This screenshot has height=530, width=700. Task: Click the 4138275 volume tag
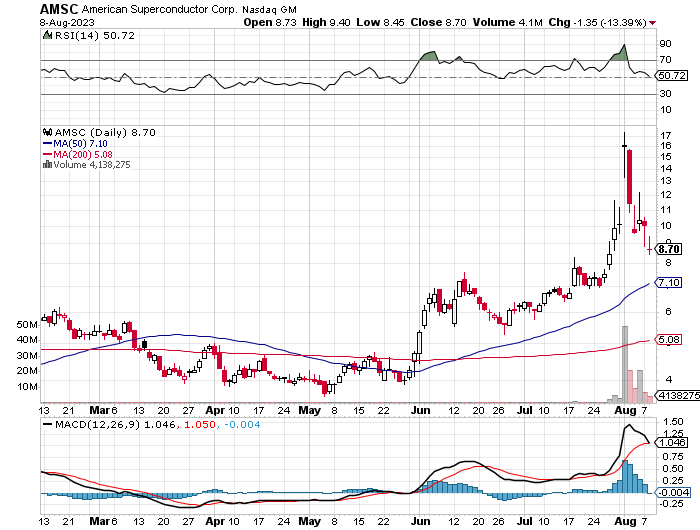tap(677, 396)
